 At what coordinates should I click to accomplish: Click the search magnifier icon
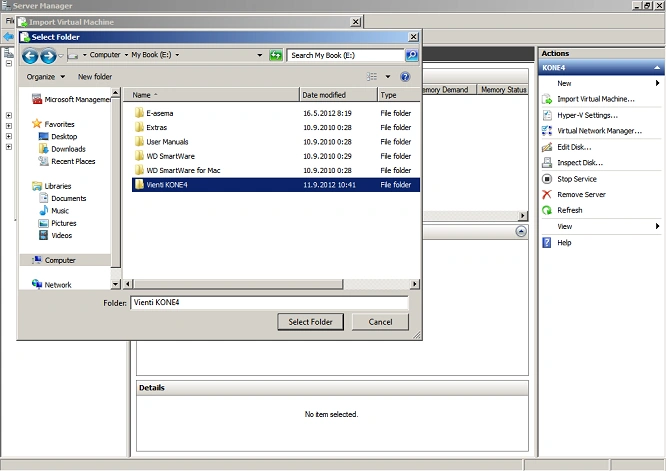click(412, 55)
